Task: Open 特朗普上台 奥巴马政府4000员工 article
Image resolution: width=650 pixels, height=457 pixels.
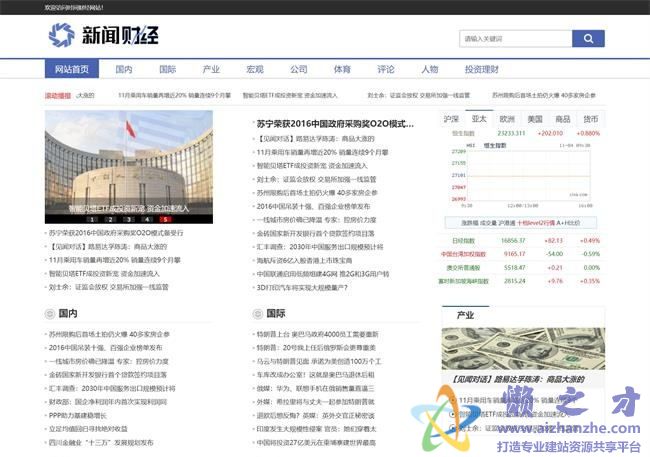Action: pos(317,334)
